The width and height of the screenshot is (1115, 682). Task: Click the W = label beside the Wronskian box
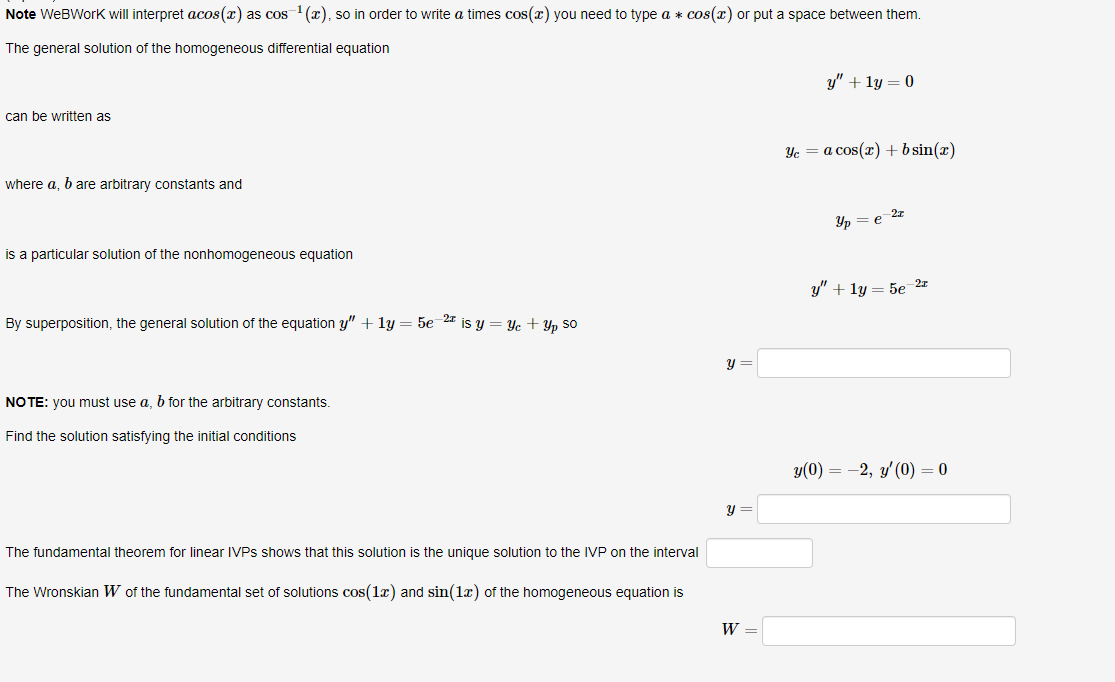pos(736,630)
